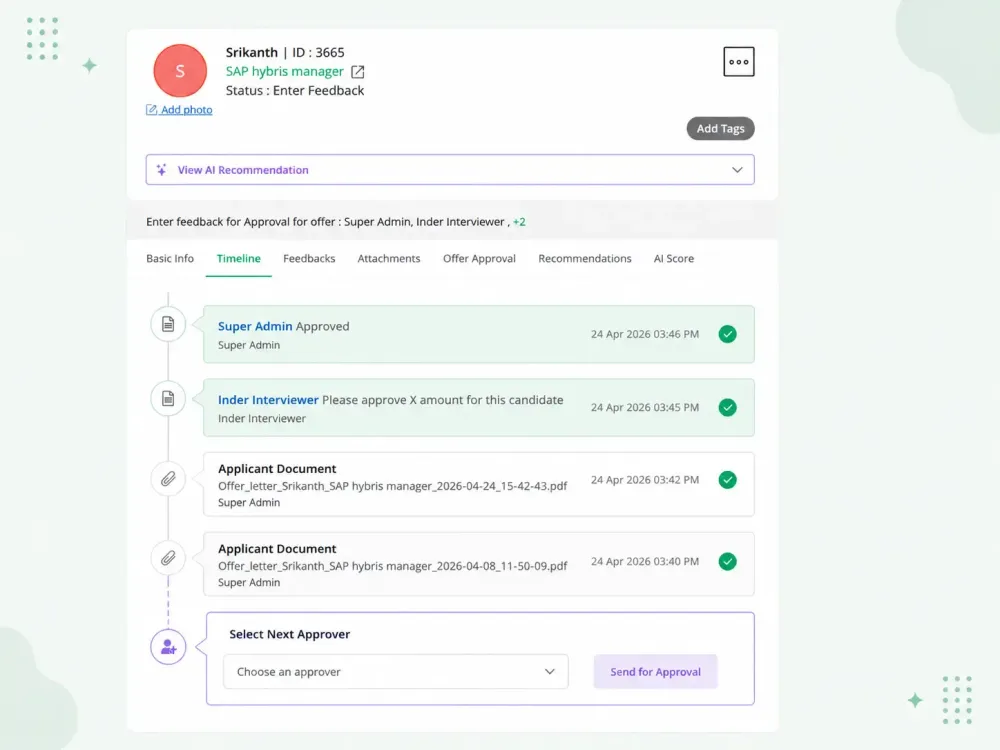This screenshot has width=1000, height=750.
Task: Click paperclip icon for 11-50-09 offer letter
Action: (x=168, y=559)
